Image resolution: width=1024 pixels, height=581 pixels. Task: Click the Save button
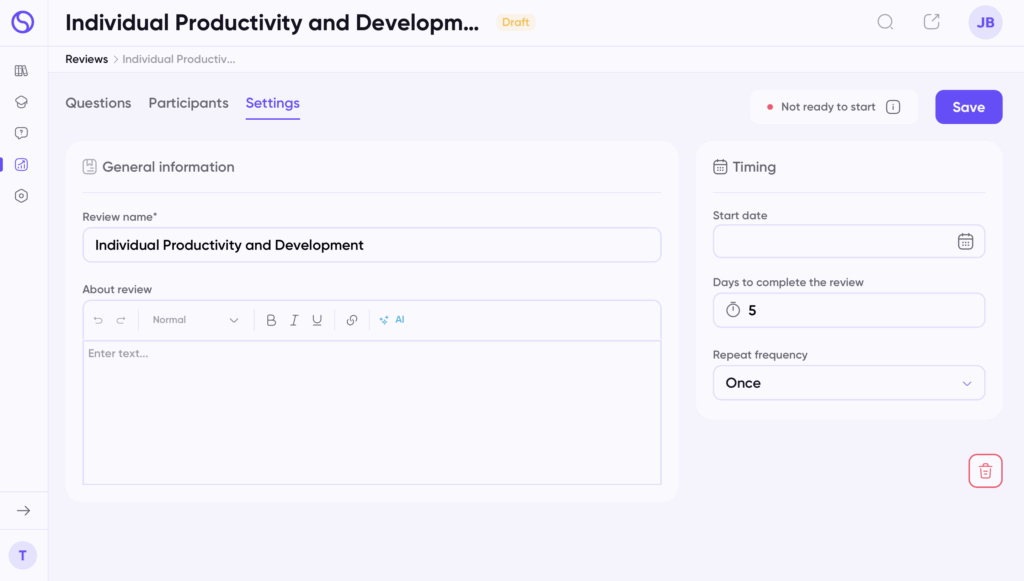[968, 107]
